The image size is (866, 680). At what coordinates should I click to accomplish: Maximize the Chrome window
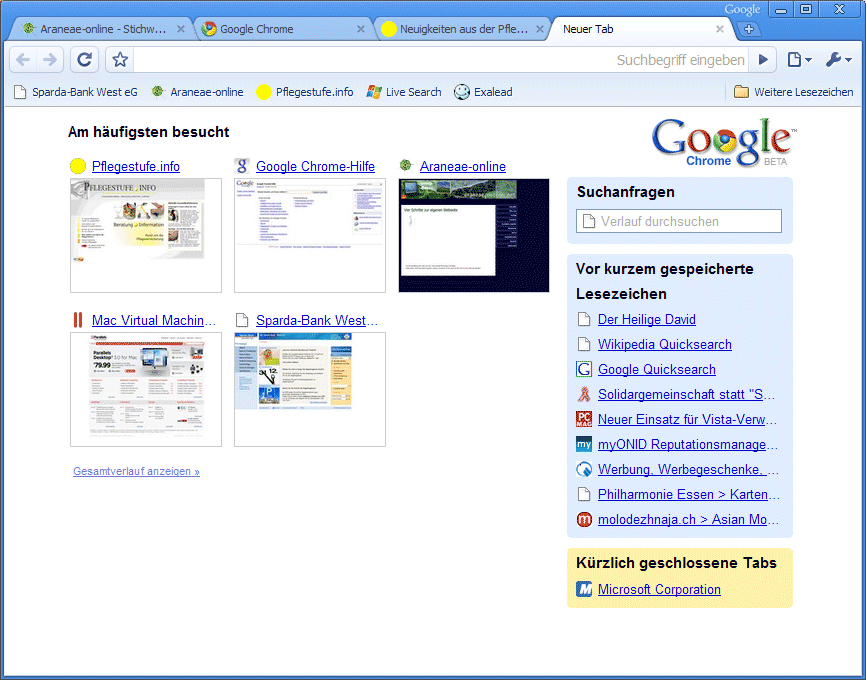pos(806,9)
